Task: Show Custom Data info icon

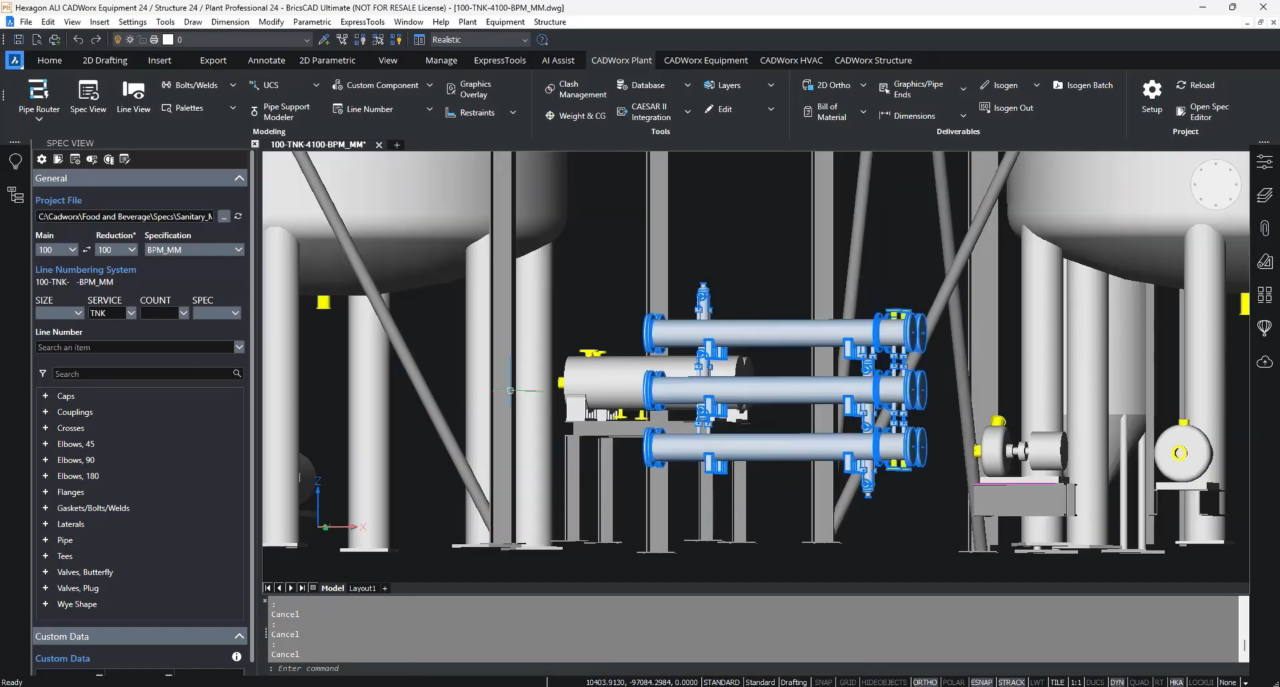Action: click(237, 657)
